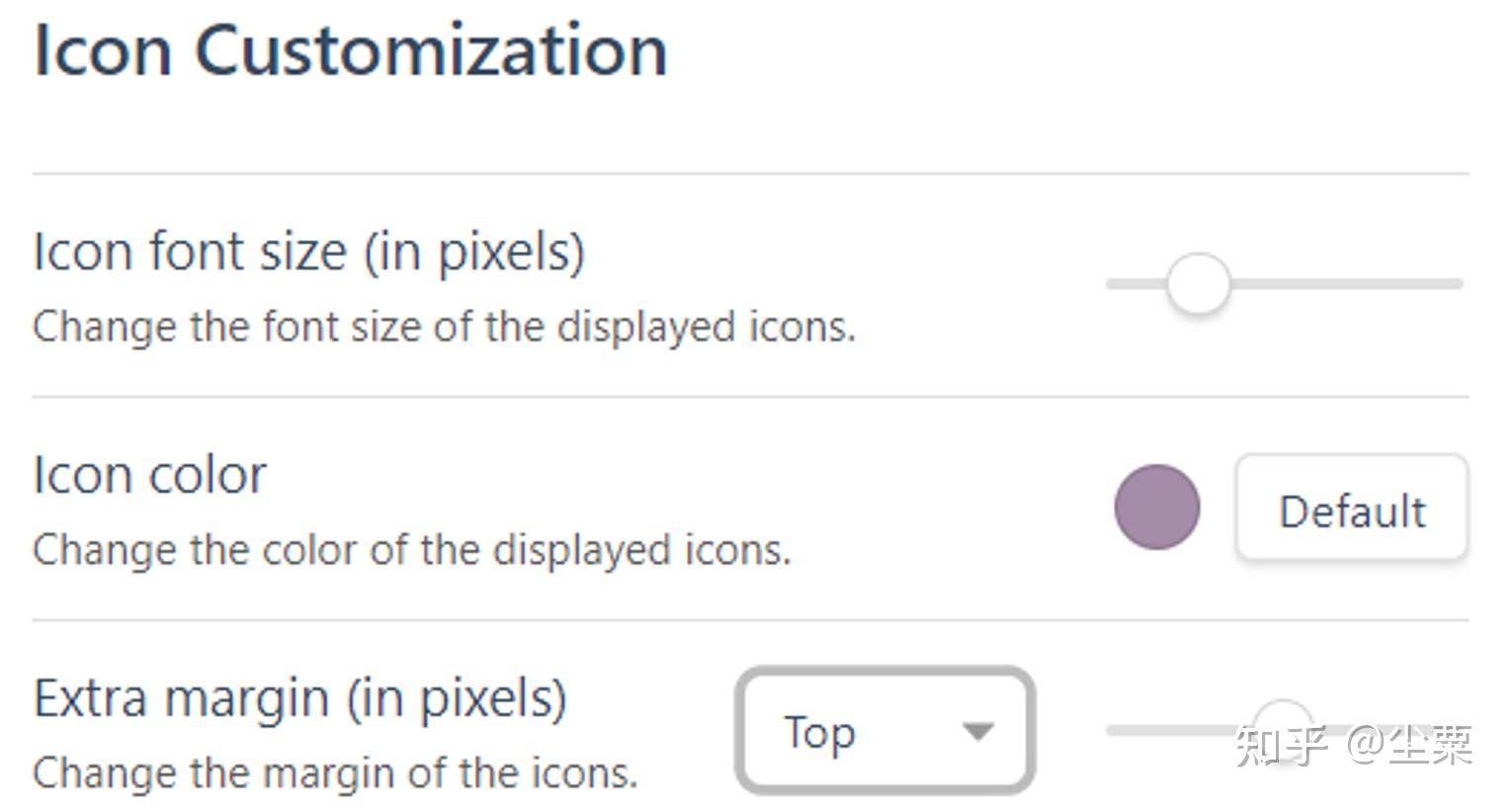
Task: Click the "Extra margin (in pixels)" label
Action: pyautogui.click(x=299, y=698)
